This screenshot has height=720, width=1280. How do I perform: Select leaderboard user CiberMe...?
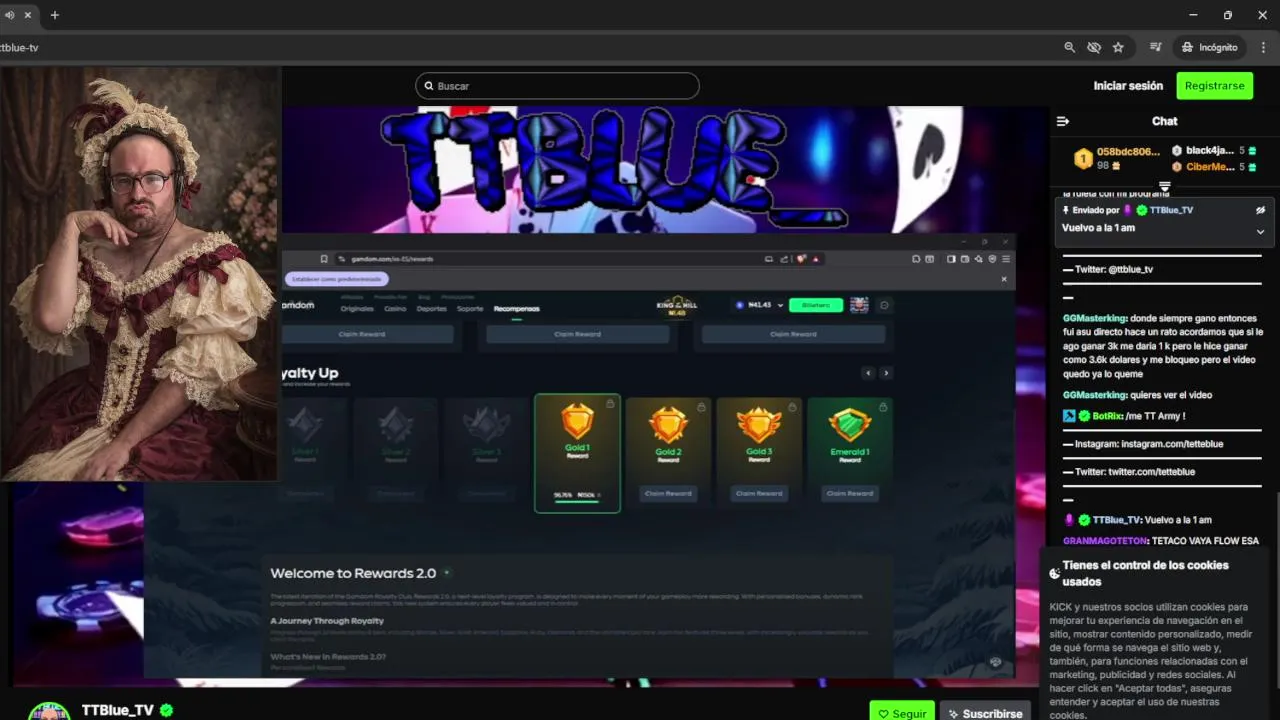point(1210,167)
